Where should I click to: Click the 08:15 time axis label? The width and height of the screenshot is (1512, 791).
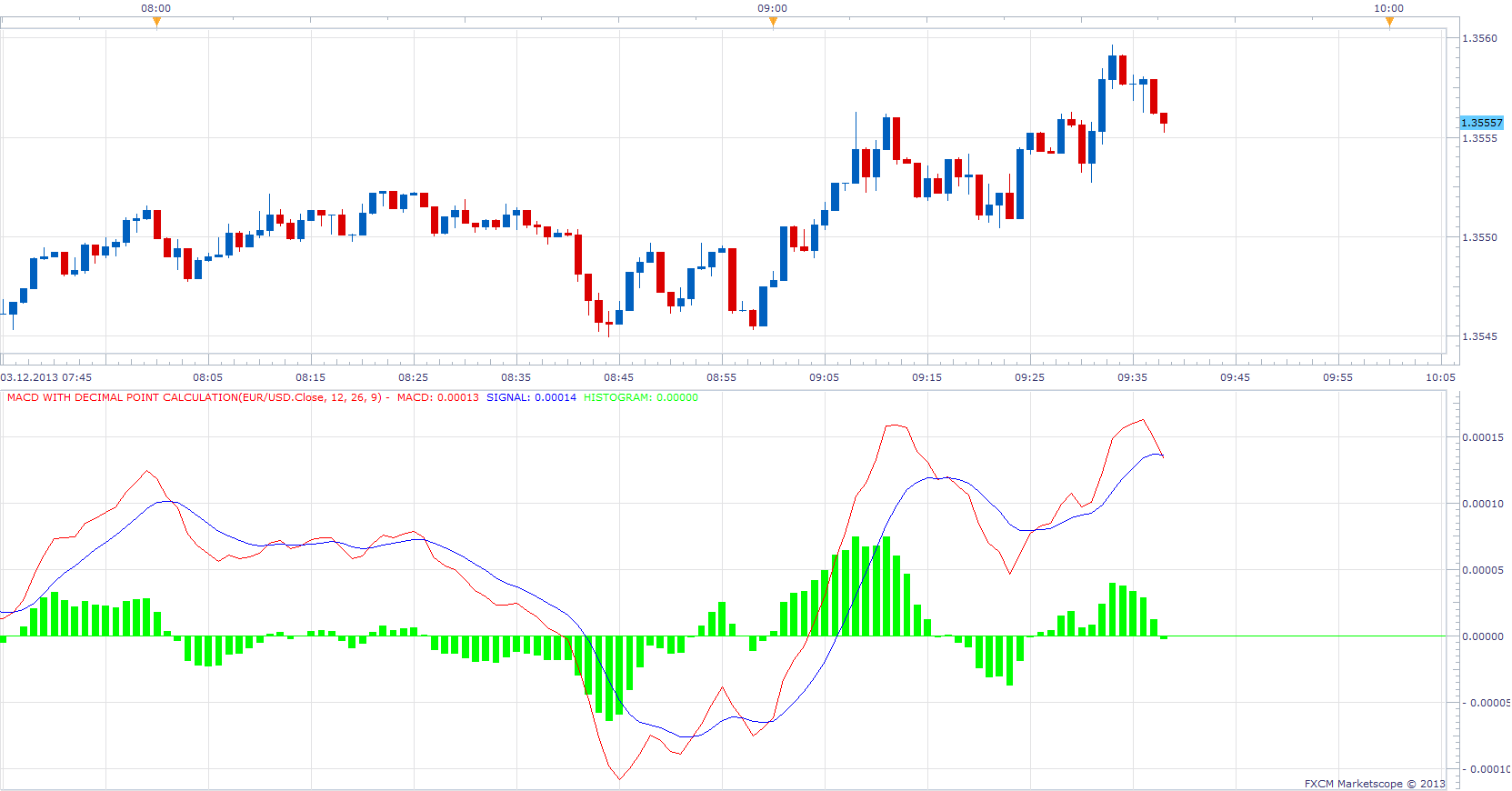pos(310,377)
